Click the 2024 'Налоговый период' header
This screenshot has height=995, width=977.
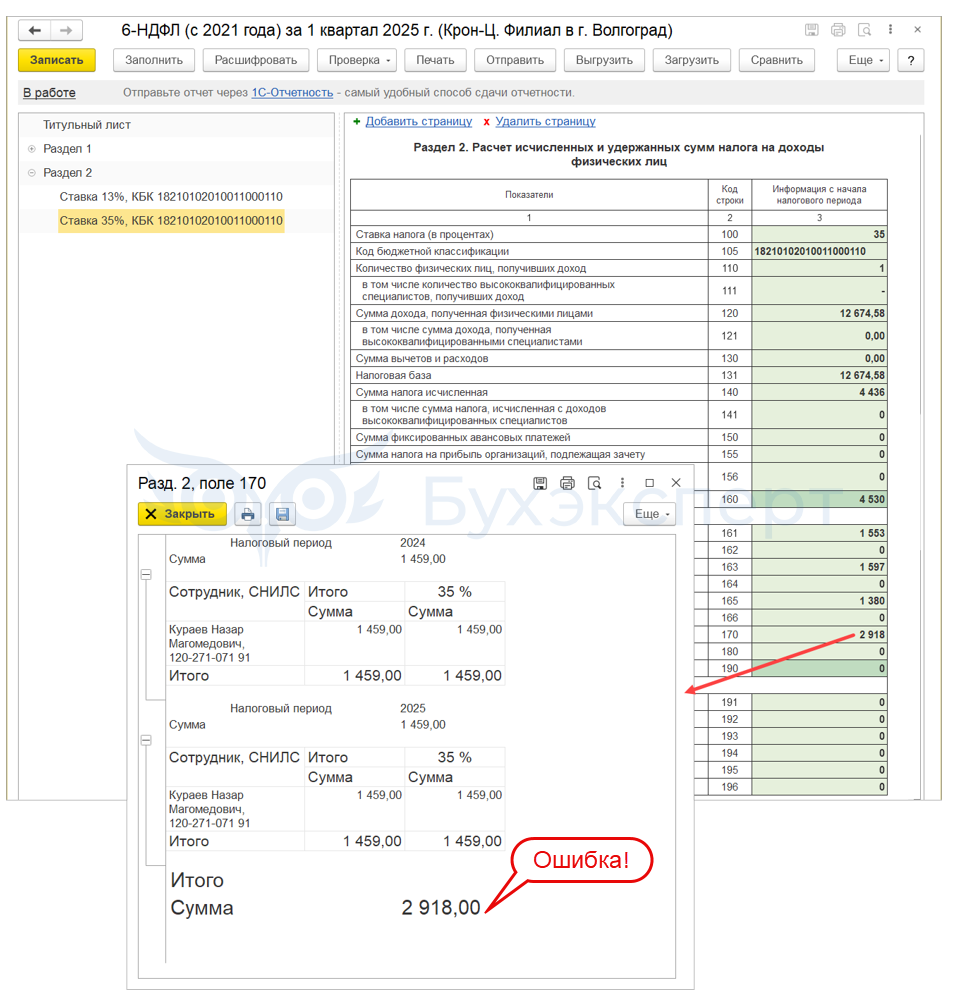281,543
